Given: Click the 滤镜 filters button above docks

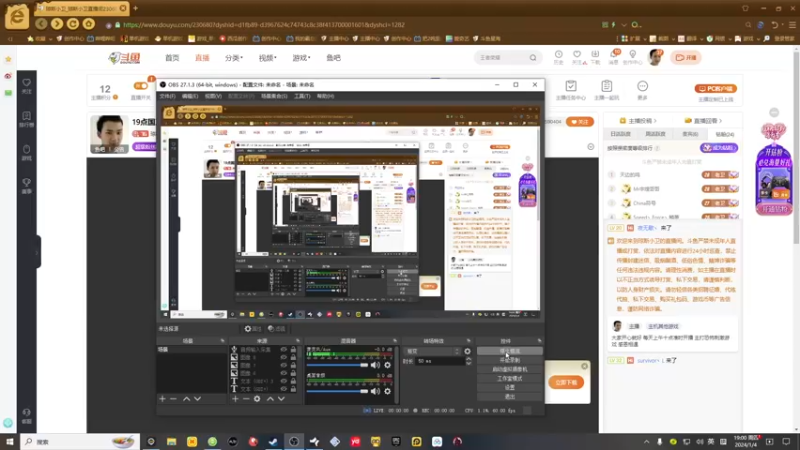Looking at the screenshot, I should tap(277, 329).
